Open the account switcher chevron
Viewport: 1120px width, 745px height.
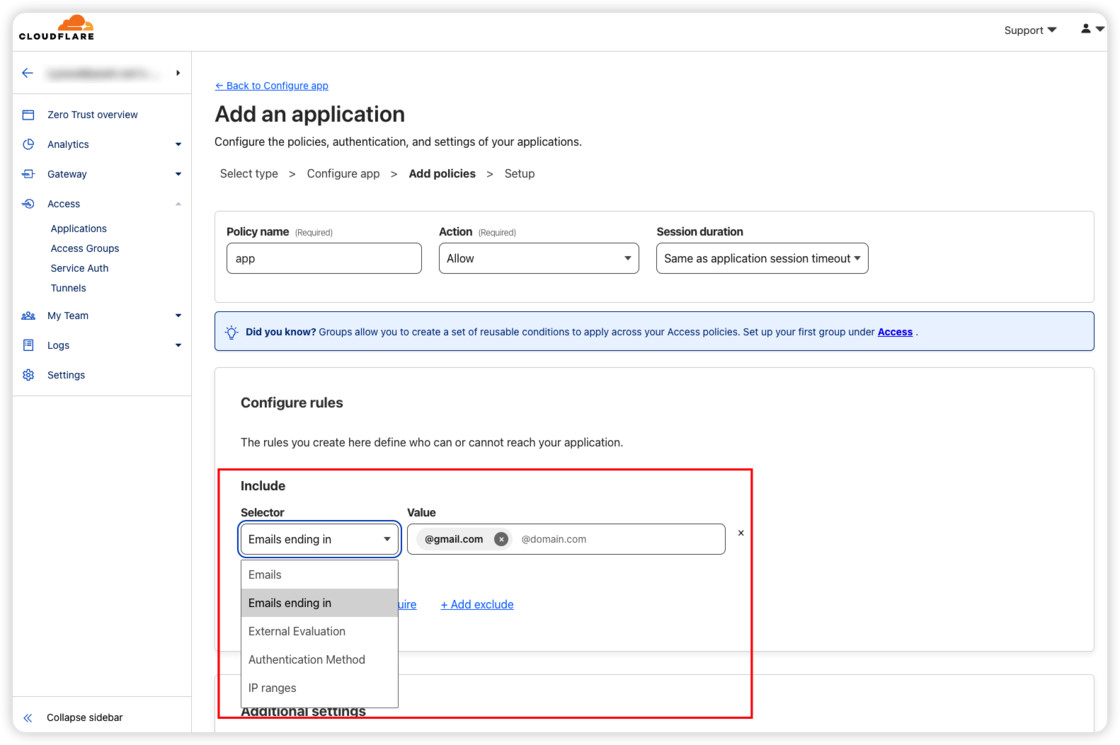point(178,73)
